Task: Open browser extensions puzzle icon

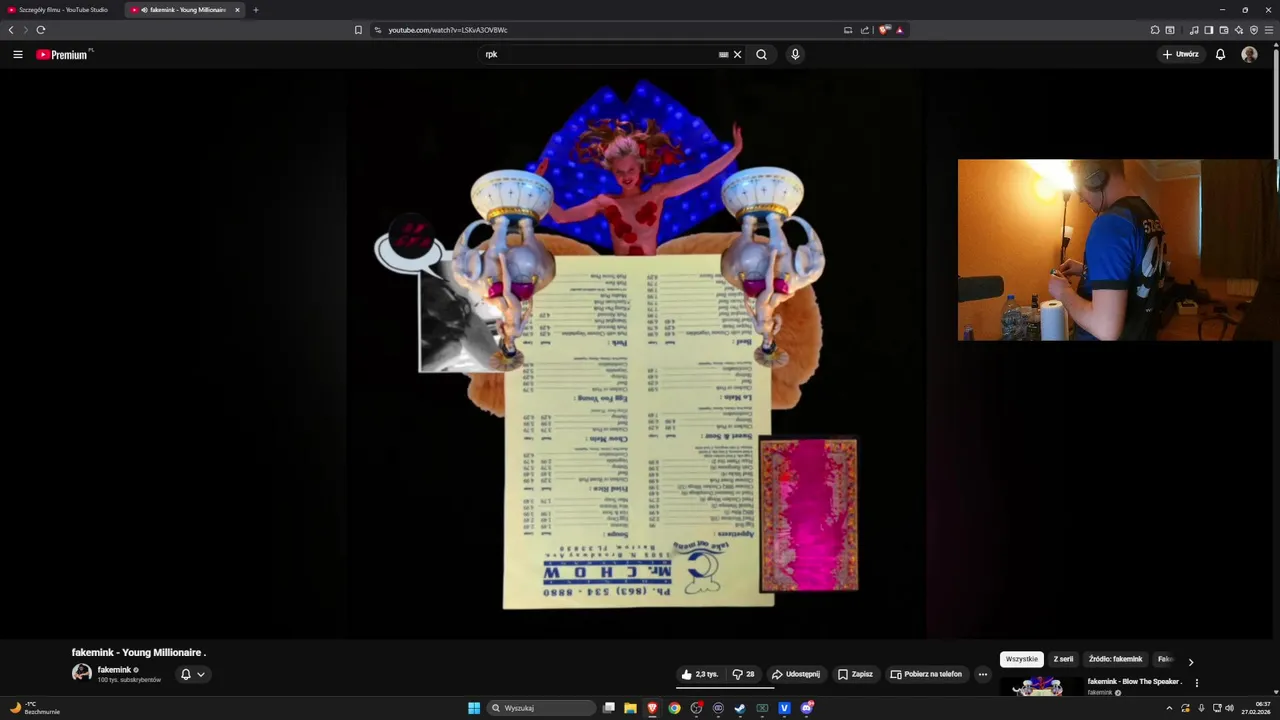Action: pyautogui.click(x=1155, y=30)
